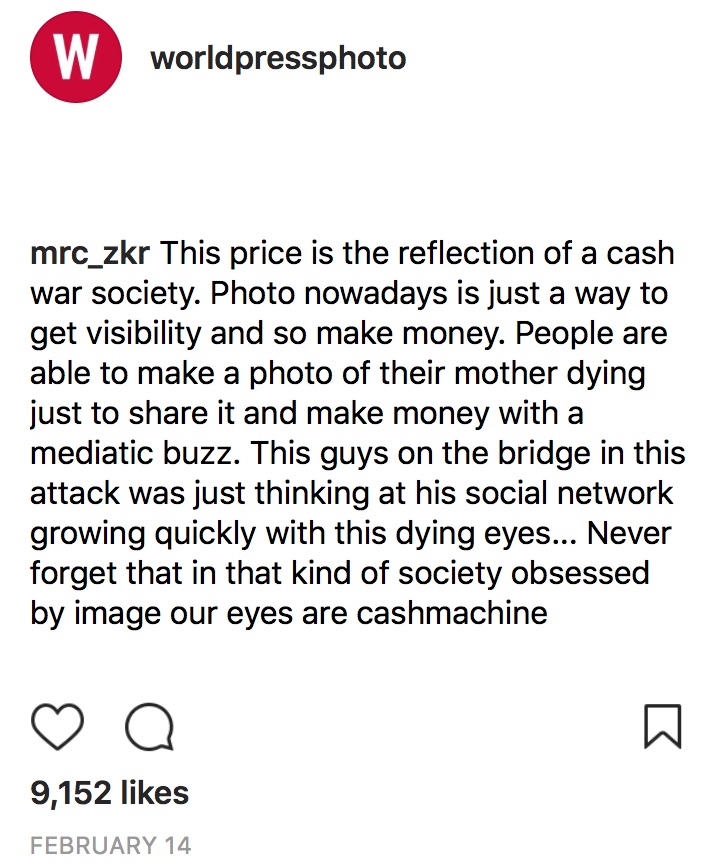The height and width of the screenshot is (864, 704).
Task: Open comments via the speech bubble icon
Action: coord(149,727)
